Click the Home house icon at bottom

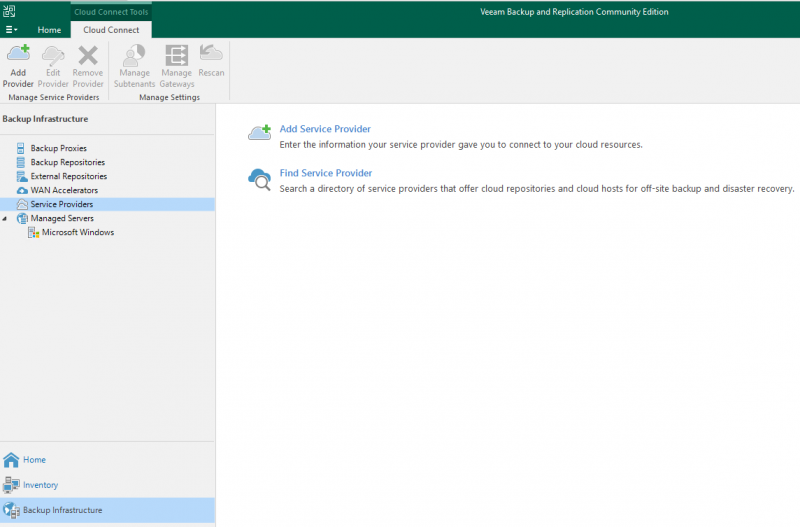(x=11, y=460)
